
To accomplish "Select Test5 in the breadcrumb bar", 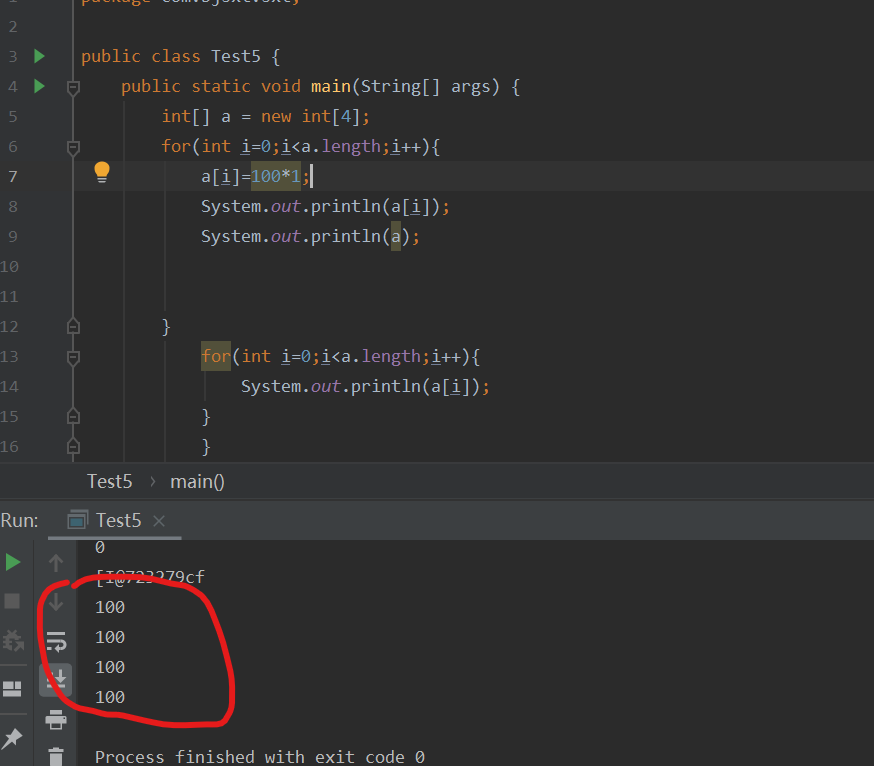I will click(x=109, y=482).
